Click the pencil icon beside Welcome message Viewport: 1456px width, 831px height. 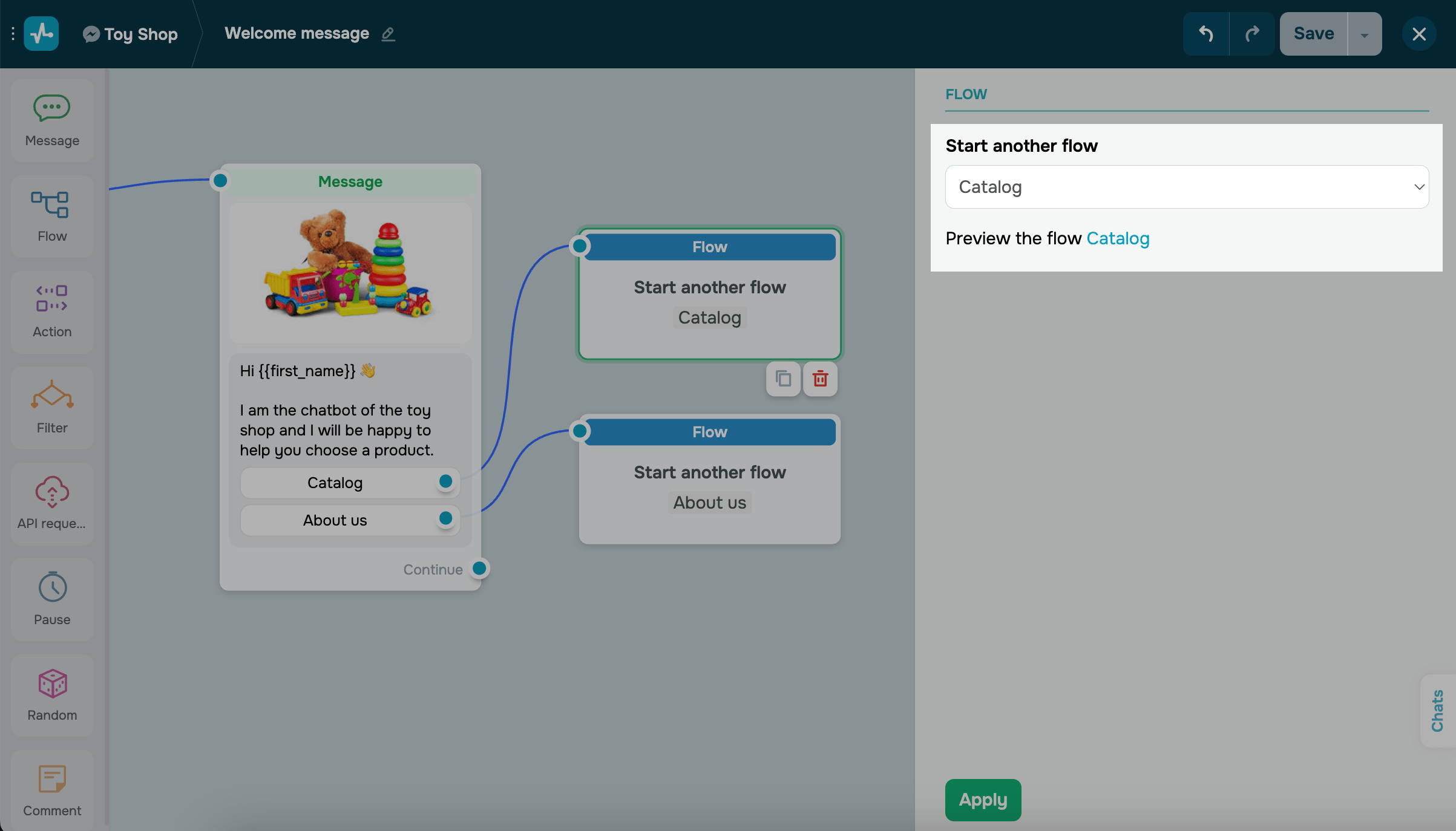tap(388, 34)
